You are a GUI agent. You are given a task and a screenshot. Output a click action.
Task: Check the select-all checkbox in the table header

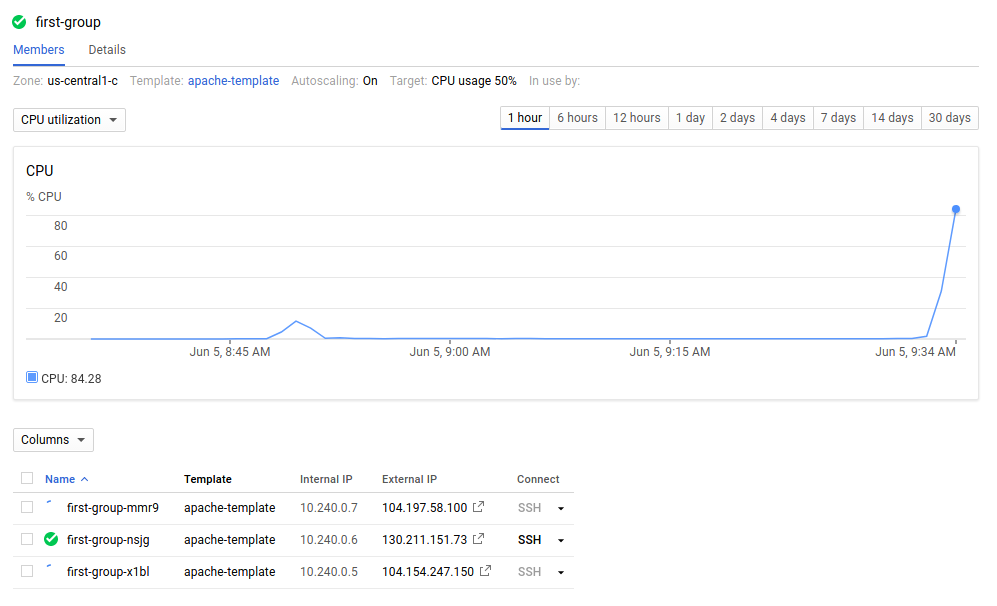26,477
